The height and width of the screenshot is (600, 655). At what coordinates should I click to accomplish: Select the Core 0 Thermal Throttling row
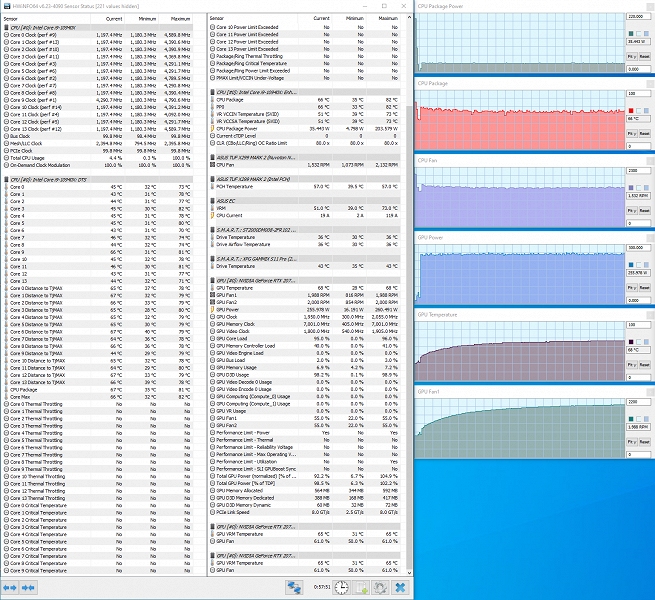[x=97, y=404]
